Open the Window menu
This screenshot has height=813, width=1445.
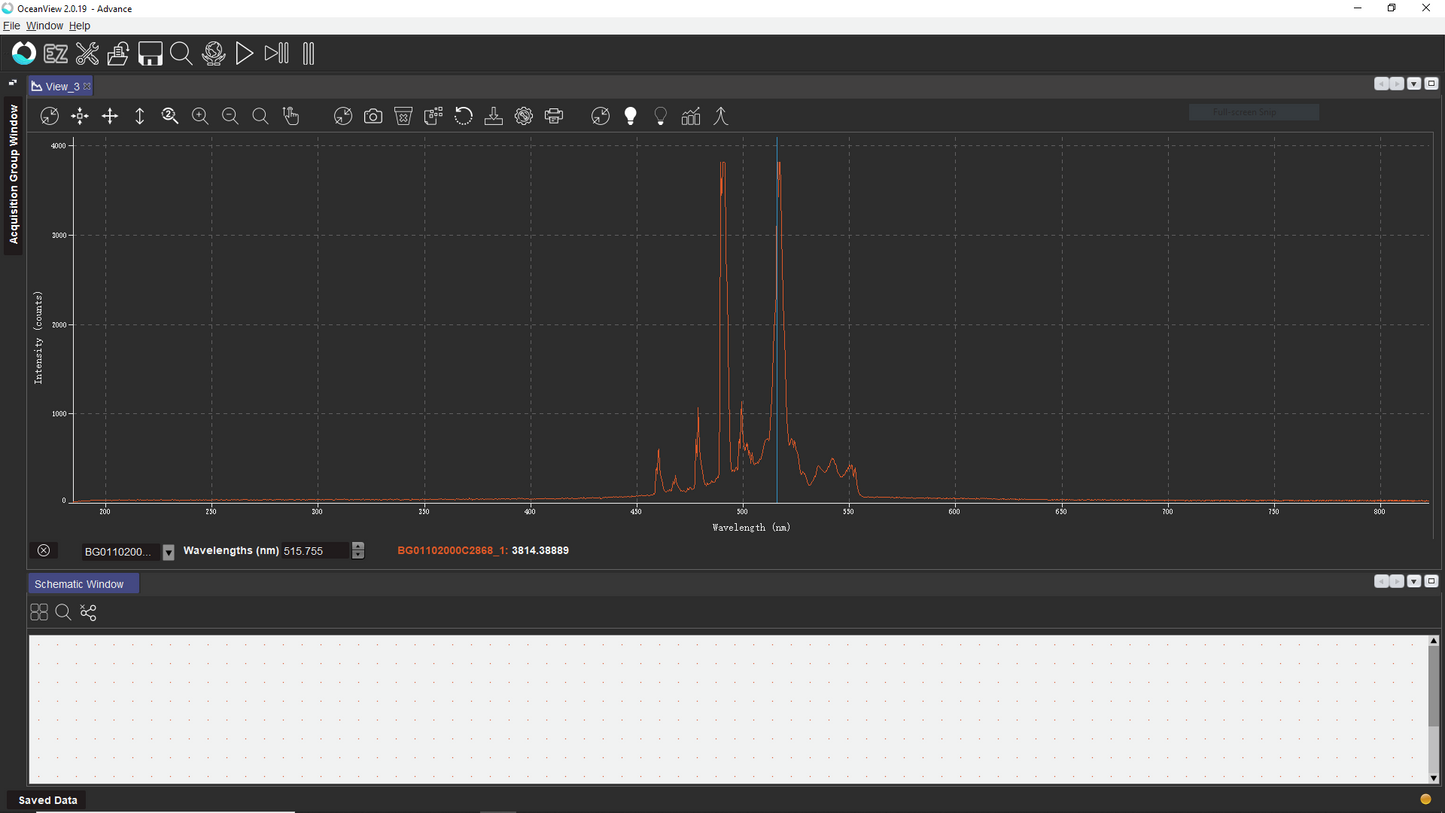[x=44, y=26]
